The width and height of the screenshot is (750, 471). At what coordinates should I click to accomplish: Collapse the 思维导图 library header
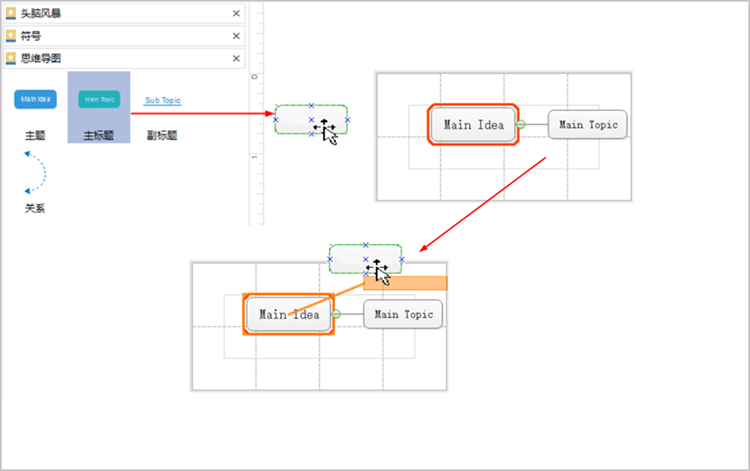pyautogui.click(x=124, y=58)
